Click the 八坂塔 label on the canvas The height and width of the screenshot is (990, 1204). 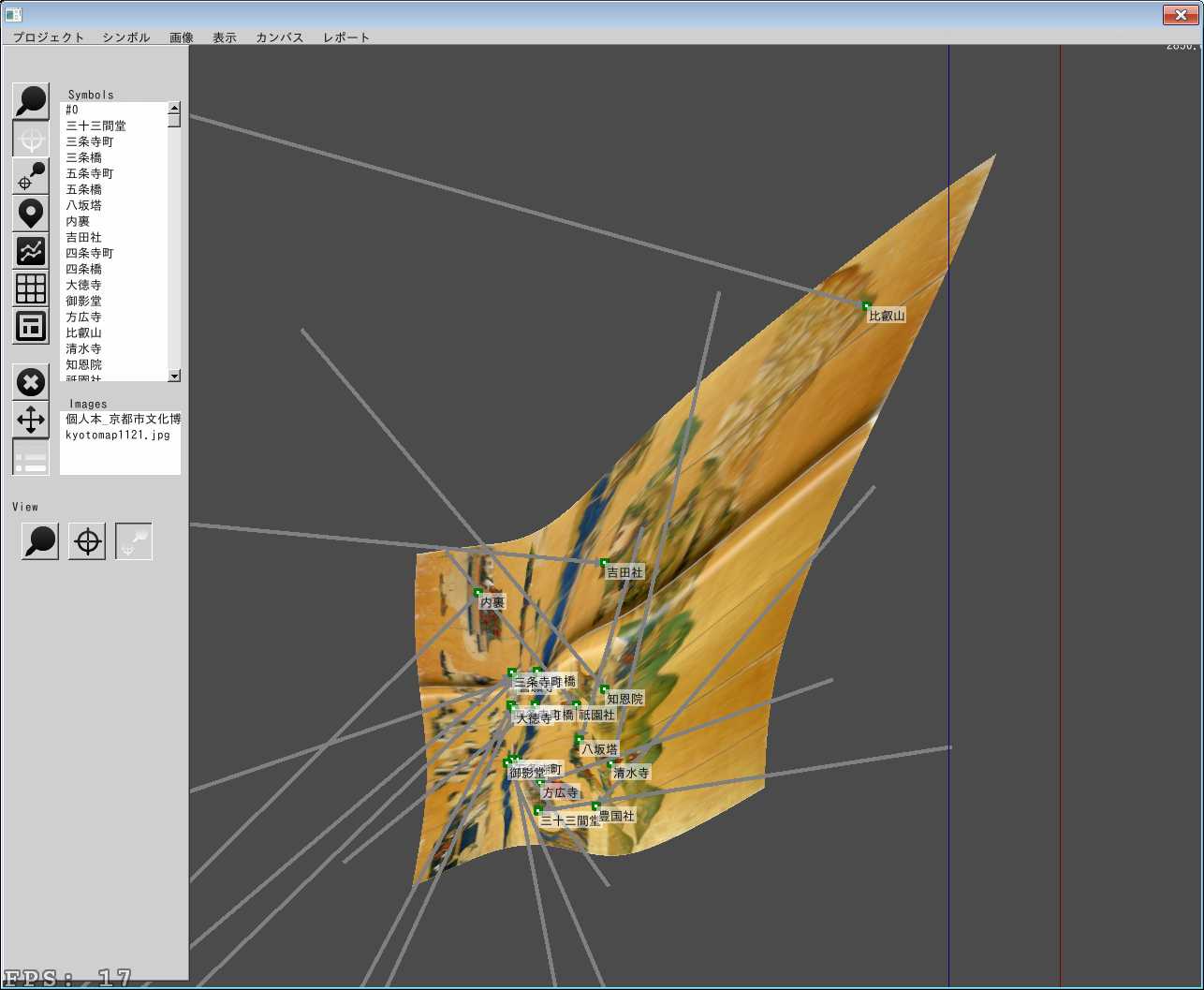pyautogui.click(x=599, y=749)
